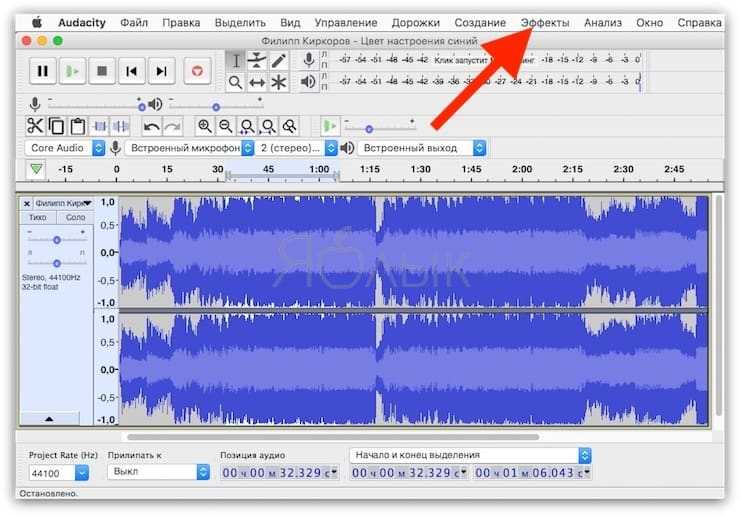
Task: Open the Встроенный выход output dropdown
Action: [x=422, y=148]
